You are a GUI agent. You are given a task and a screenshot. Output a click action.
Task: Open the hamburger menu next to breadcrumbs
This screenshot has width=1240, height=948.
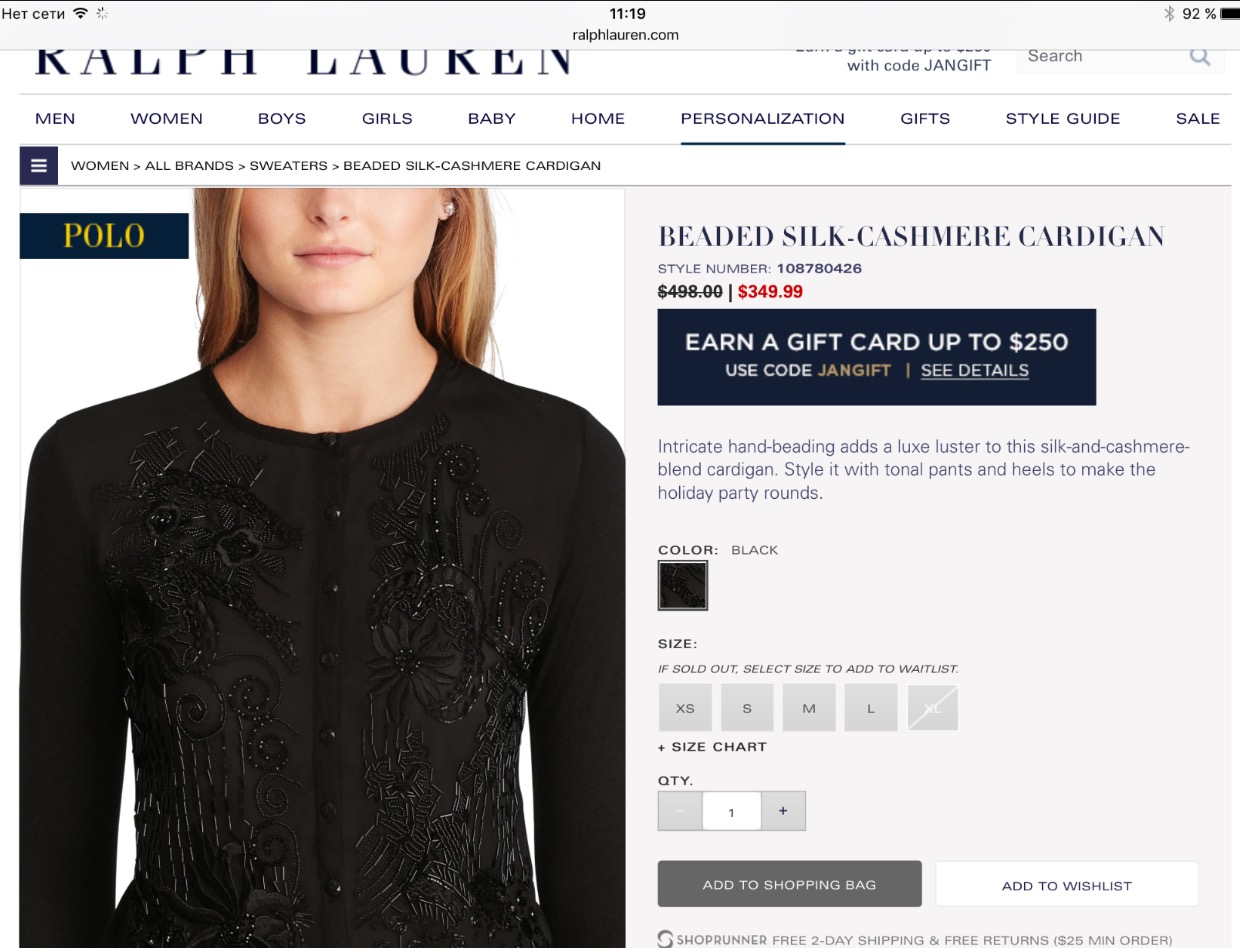point(39,166)
